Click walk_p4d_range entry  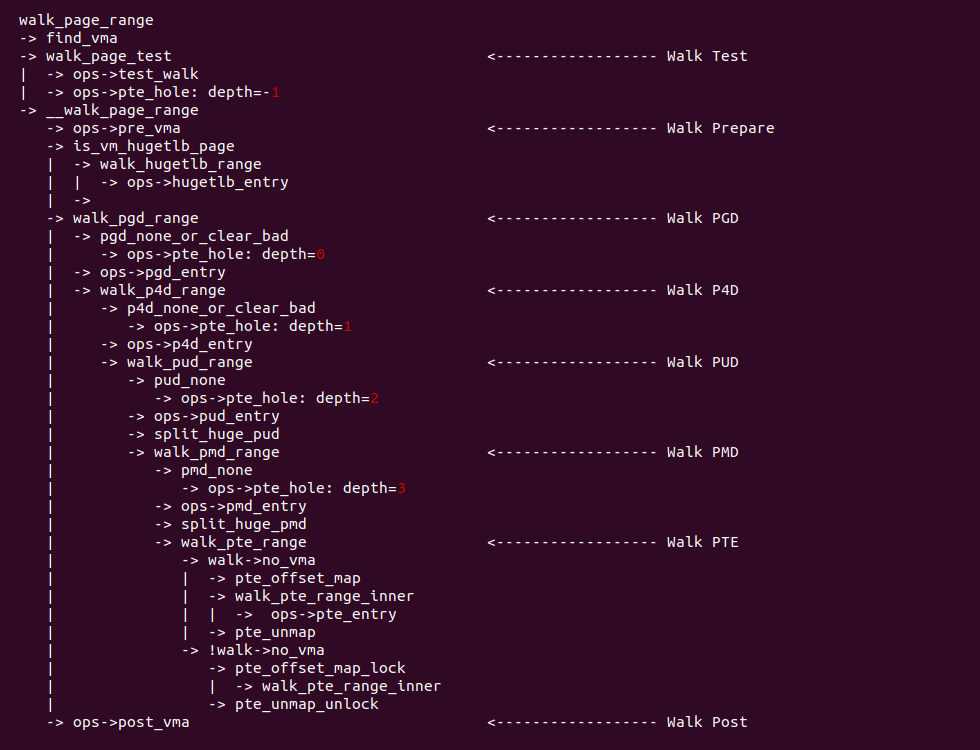click(x=162, y=290)
